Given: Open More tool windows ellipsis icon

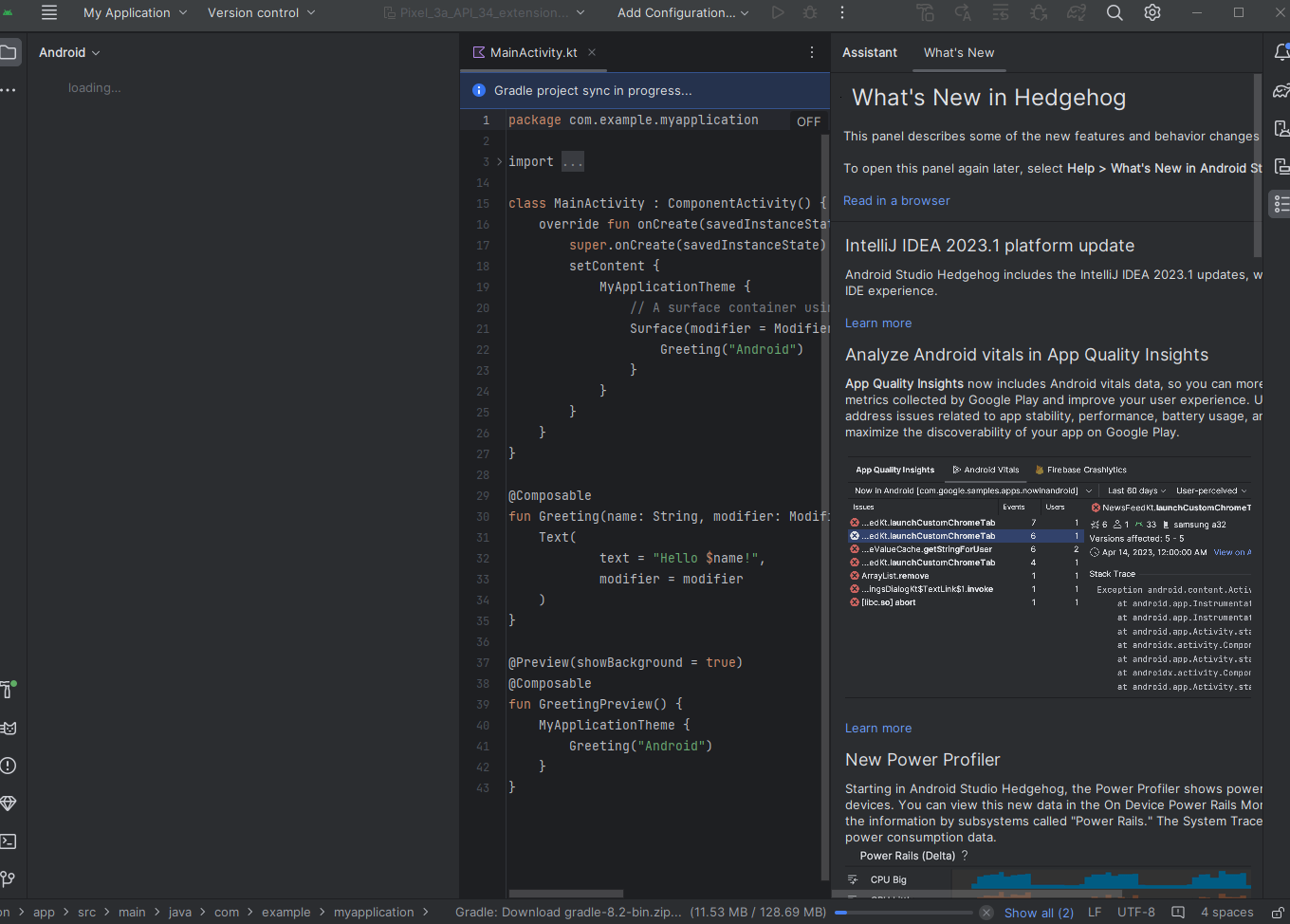Looking at the screenshot, I should point(9,90).
